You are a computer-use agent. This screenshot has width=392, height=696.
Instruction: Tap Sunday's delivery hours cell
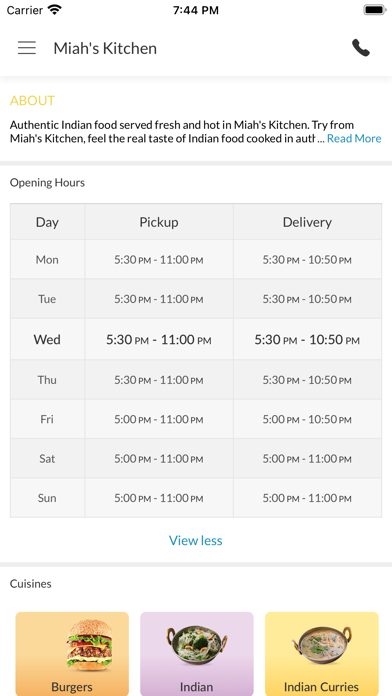[307, 498]
